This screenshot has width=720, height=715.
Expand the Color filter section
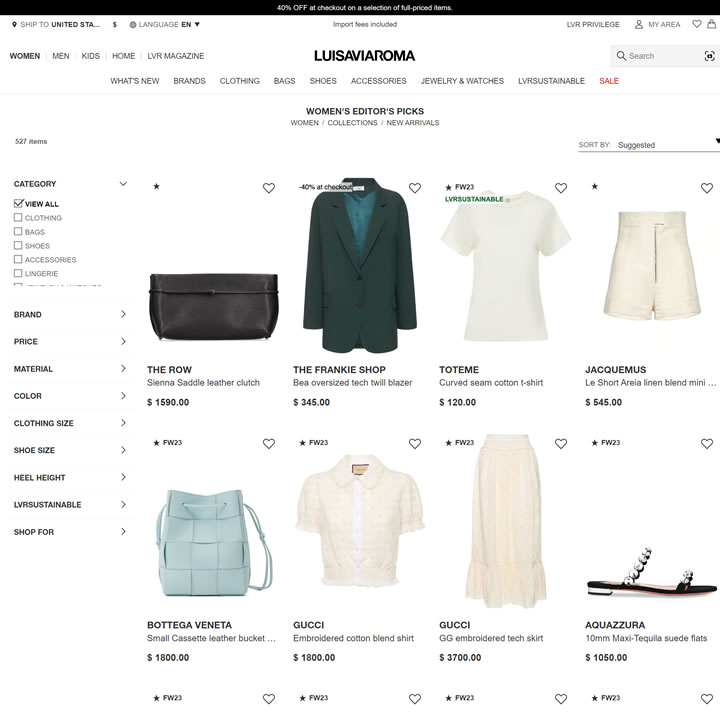click(70, 396)
